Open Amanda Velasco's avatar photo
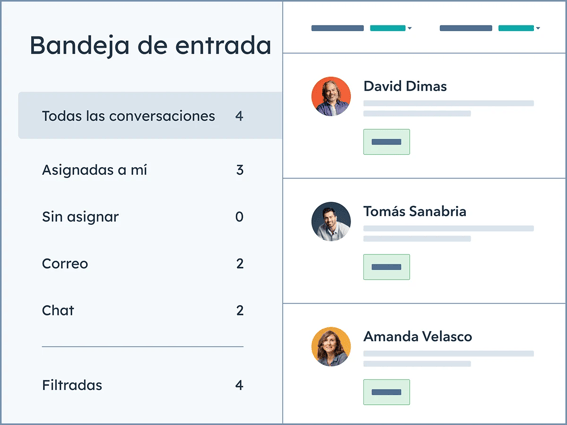The height and width of the screenshot is (425, 567). [331, 347]
